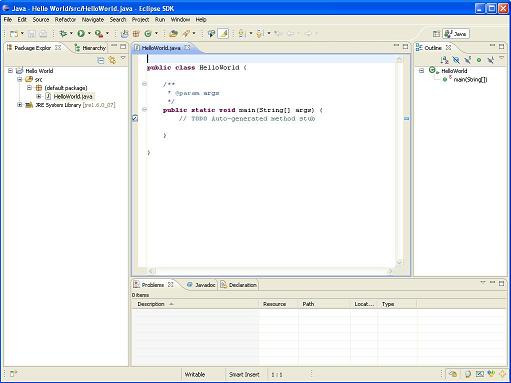The width and height of the screenshot is (511, 383).
Task: Switch to the Javadoc tab
Action: pyautogui.click(x=201, y=285)
